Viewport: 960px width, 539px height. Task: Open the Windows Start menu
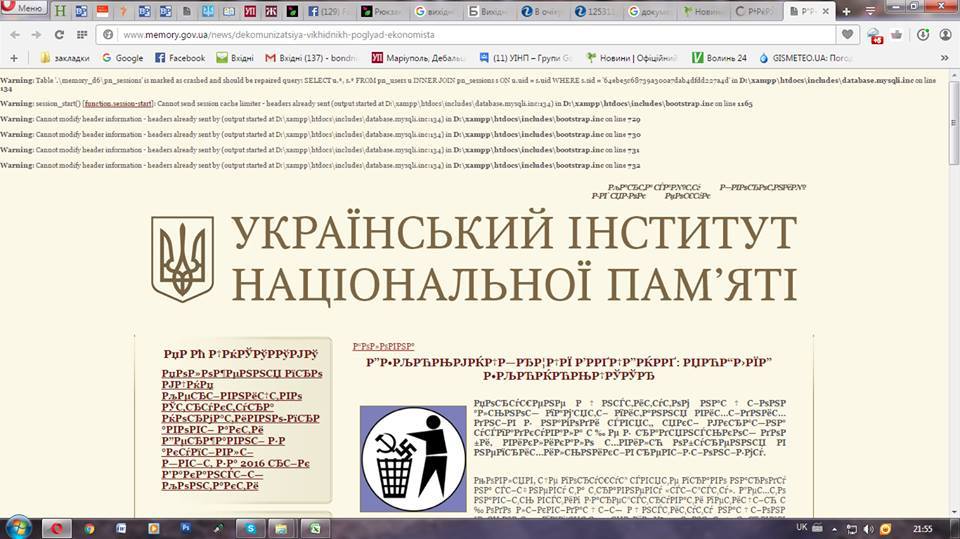[x=17, y=528]
